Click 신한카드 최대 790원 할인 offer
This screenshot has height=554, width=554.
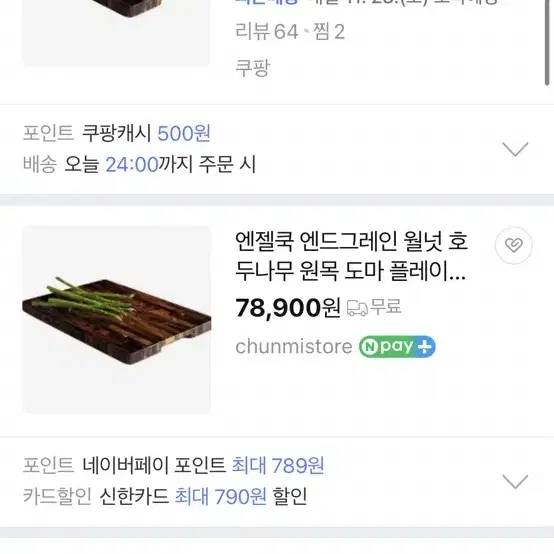point(203,496)
